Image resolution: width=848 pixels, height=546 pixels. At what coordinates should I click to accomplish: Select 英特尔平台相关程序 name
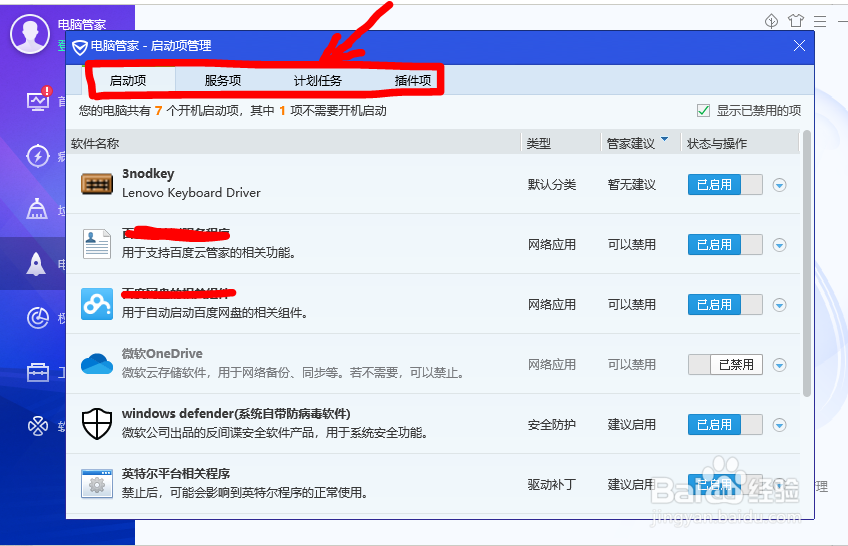176,474
